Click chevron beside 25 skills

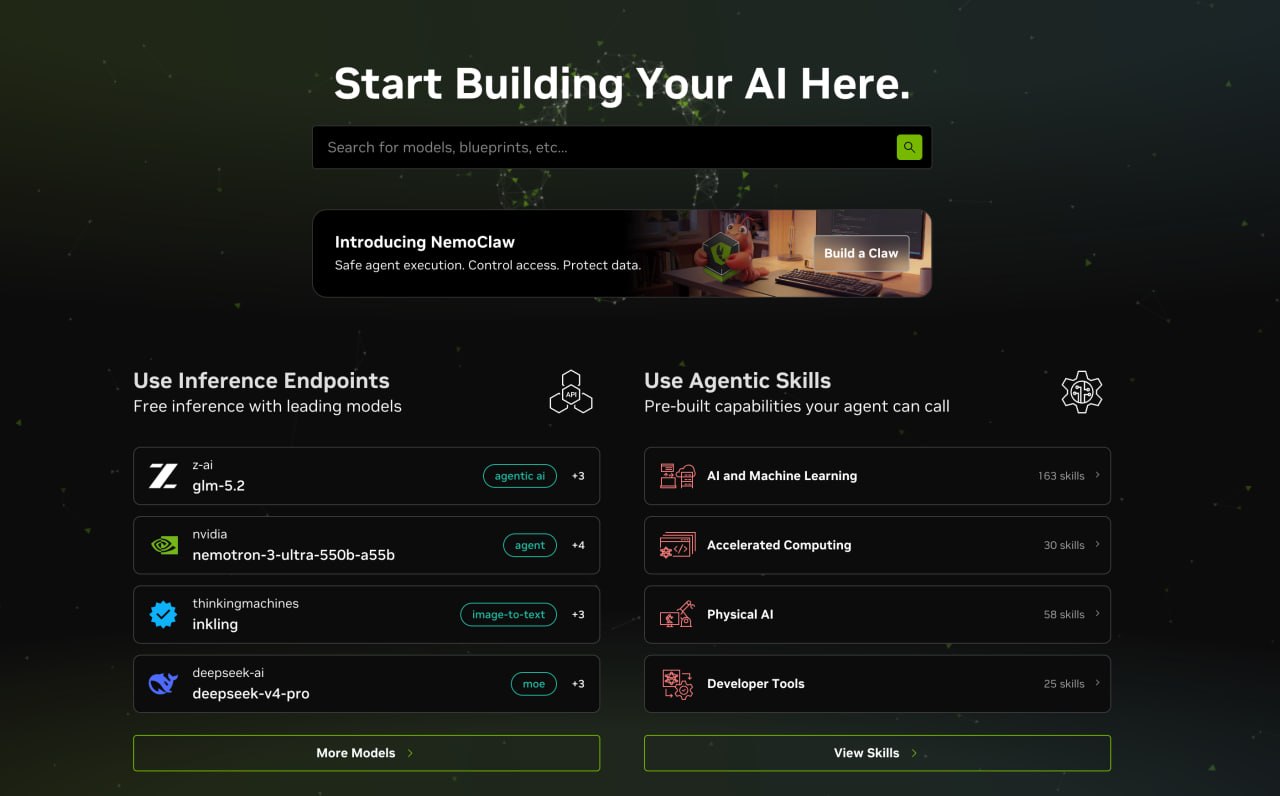tap(1097, 682)
